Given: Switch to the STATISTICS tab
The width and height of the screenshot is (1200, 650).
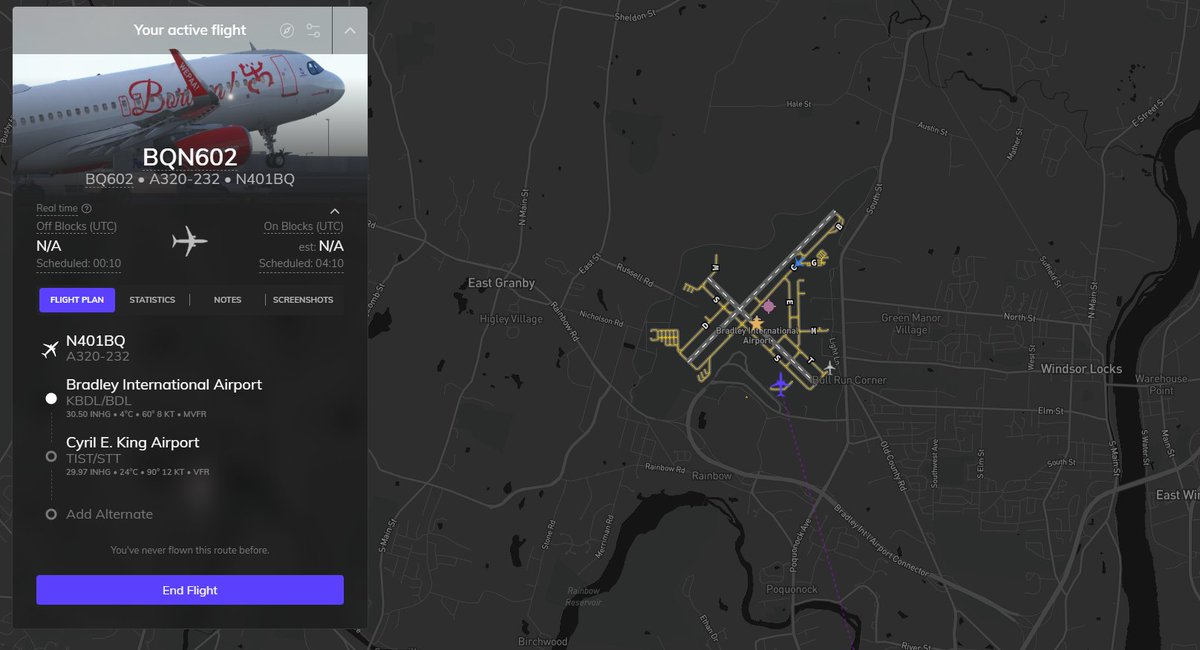Looking at the screenshot, I should pos(152,300).
